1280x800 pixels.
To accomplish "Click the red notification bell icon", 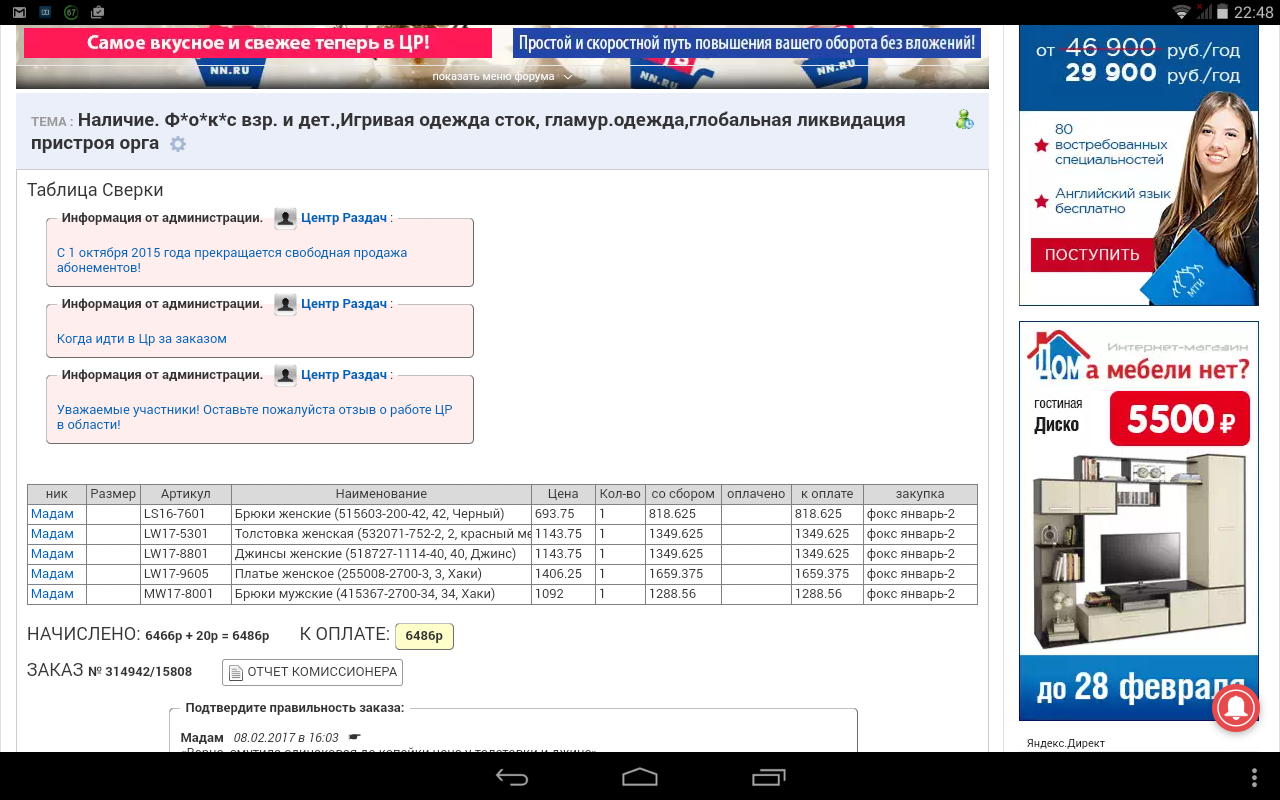I will (x=1235, y=708).
